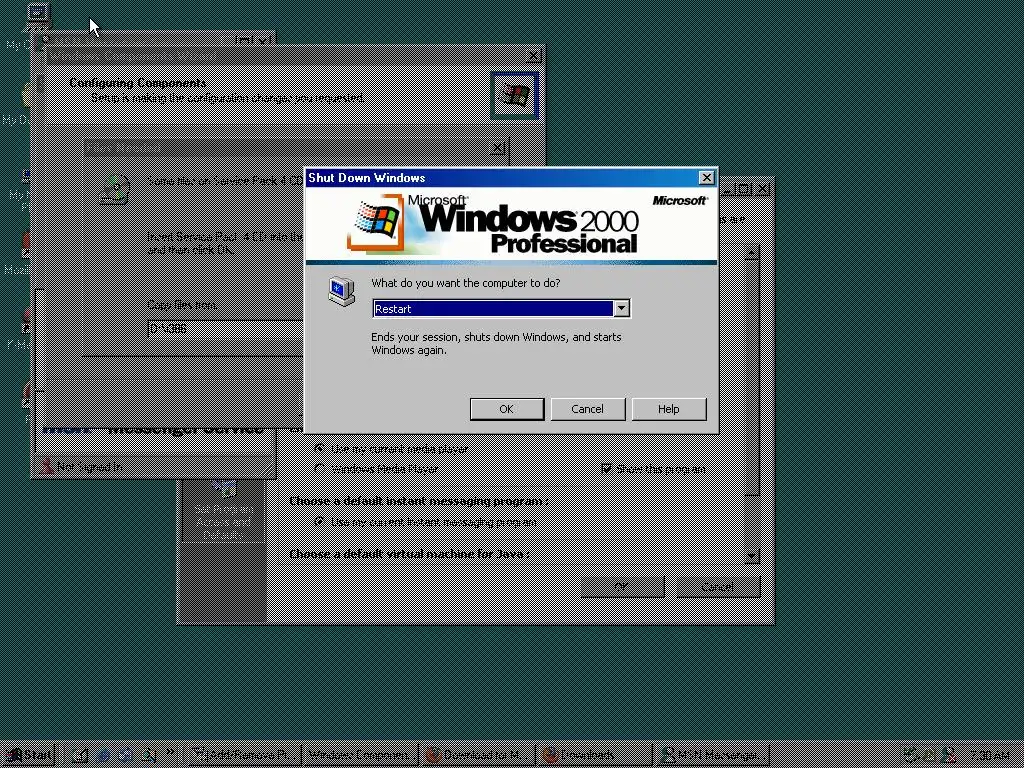This screenshot has height=768, width=1024.
Task: Click the Windows logo in Components Wizard
Action: coord(515,95)
